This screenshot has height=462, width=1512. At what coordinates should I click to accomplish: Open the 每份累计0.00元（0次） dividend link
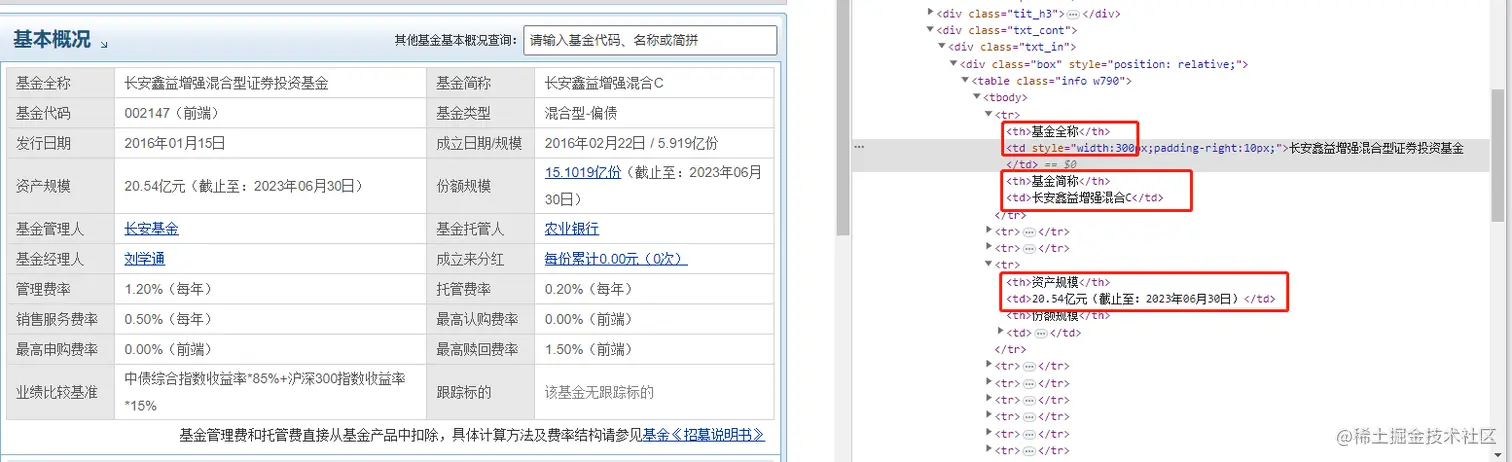[616, 259]
